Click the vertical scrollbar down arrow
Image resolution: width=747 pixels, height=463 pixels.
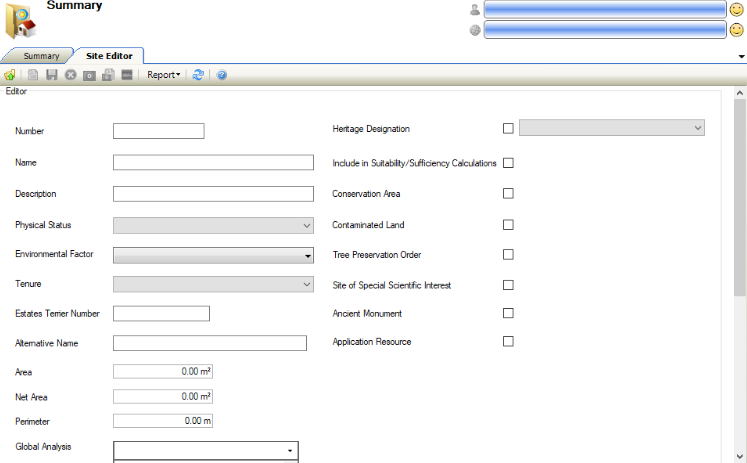(x=740, y=455)
